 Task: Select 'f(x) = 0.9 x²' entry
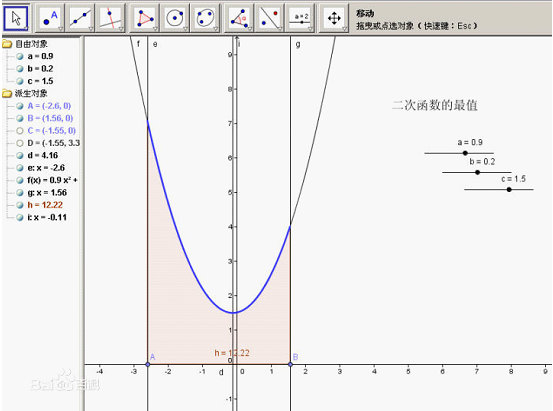(52, 180)
